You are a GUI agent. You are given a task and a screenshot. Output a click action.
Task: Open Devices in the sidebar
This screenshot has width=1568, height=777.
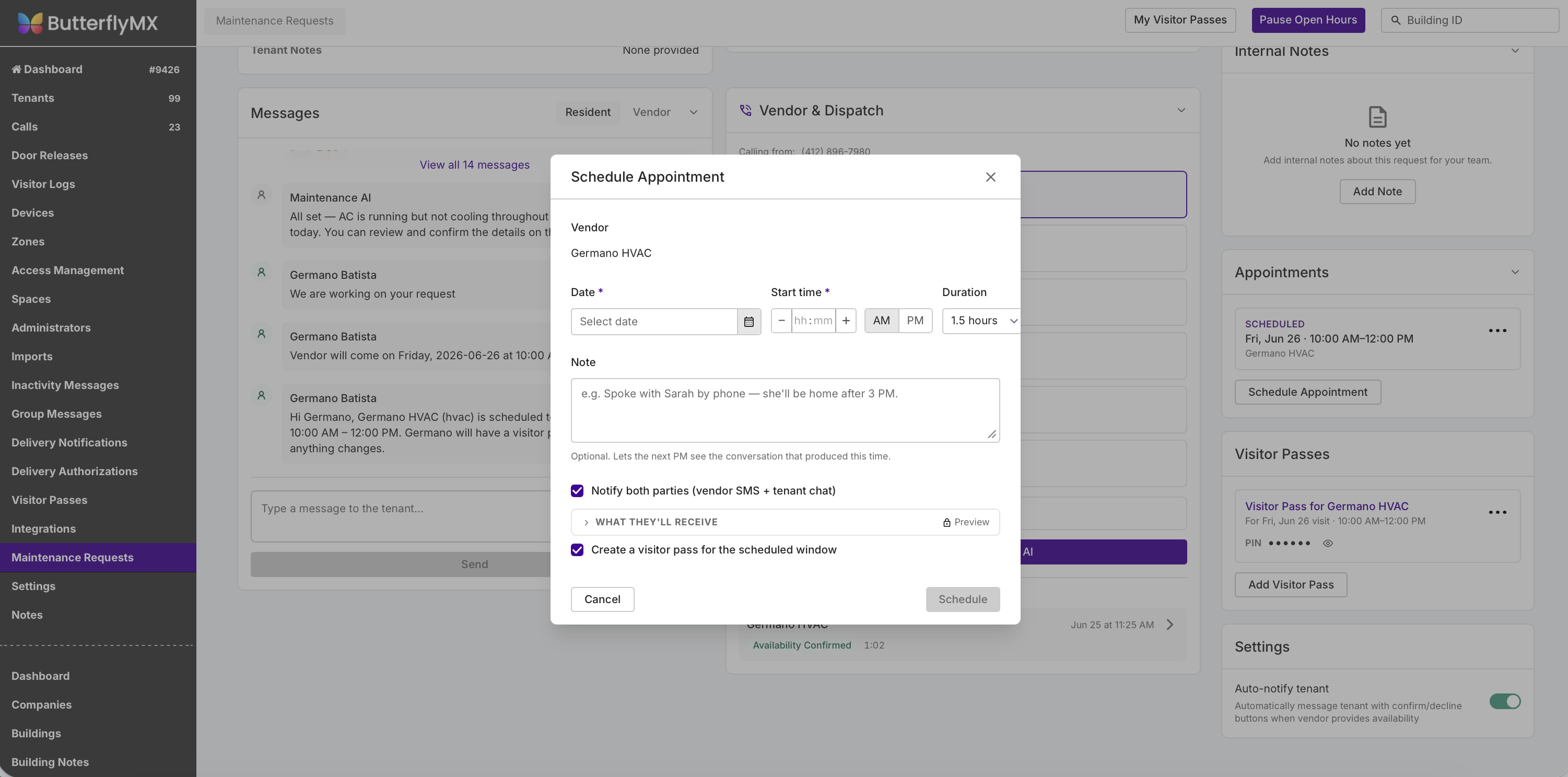click(x=98, y=213)
